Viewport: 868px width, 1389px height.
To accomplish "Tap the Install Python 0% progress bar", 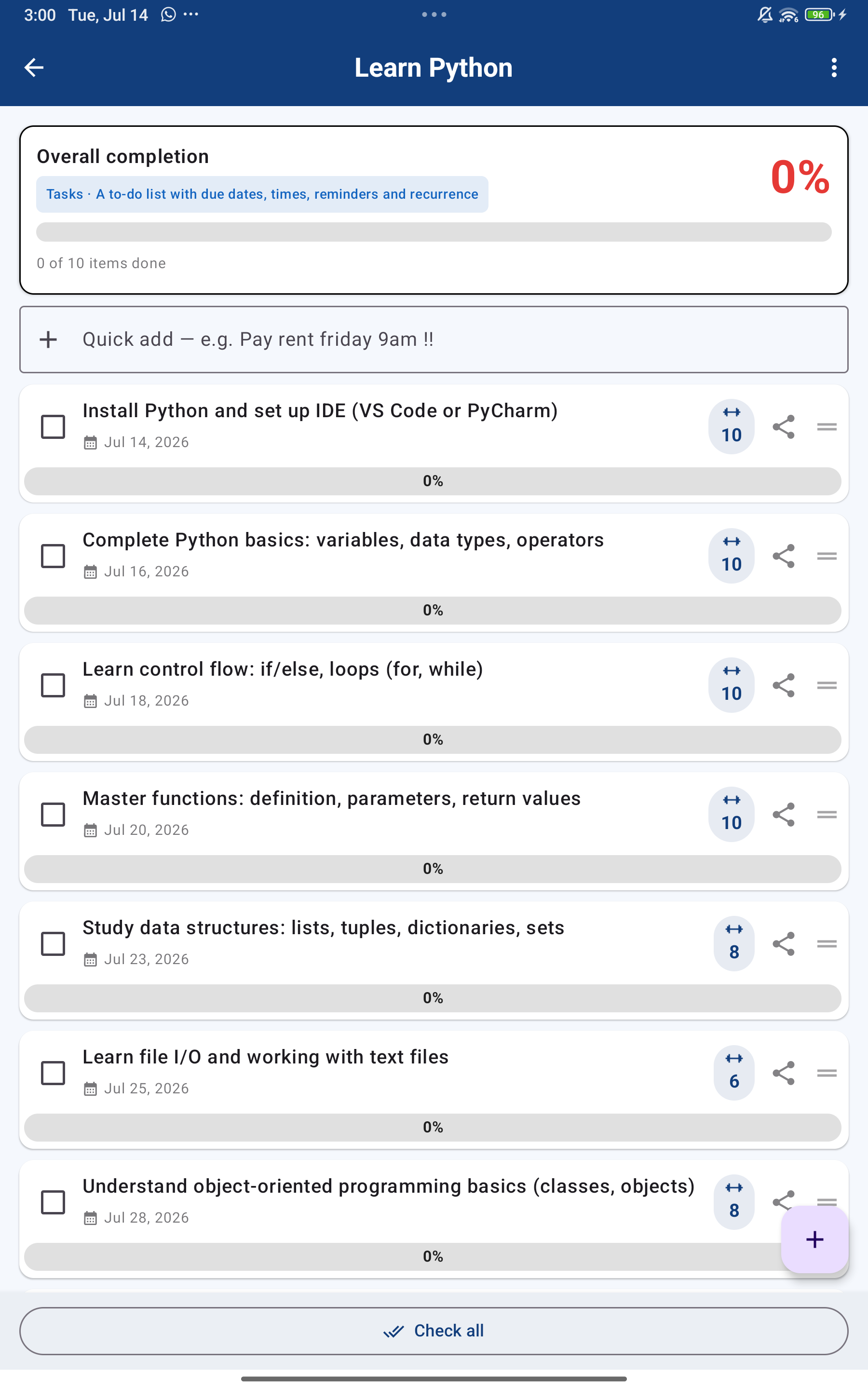I will pyautogui.click(x=432, y=481).
